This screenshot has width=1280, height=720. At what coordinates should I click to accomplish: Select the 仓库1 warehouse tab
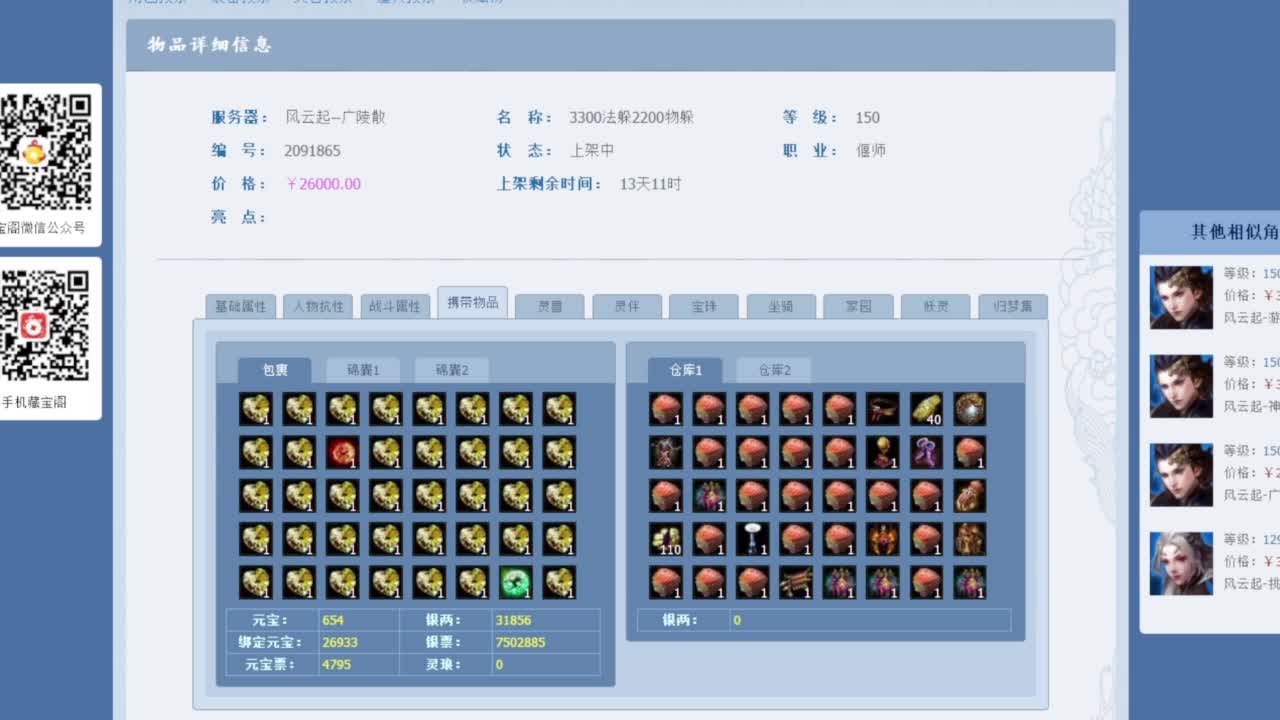click(x=686, y=370)
